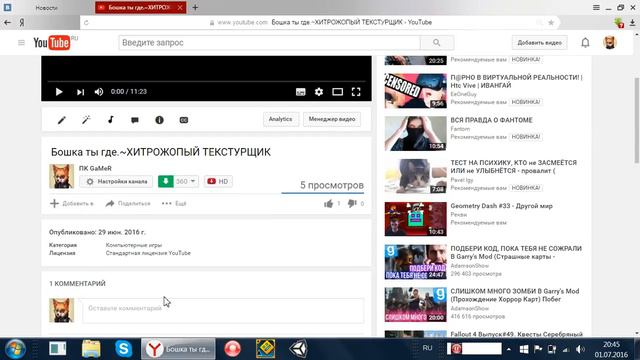Viewport: 640px width, 360px height.
Task: Open Windows Start menu
Action: (x=16, y=349)
